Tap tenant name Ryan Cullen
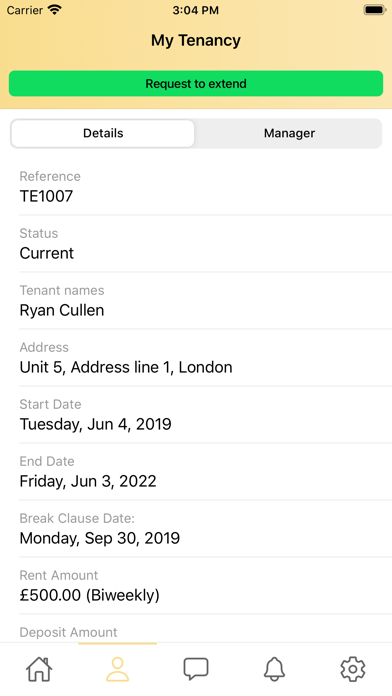Image resolution: width=392 pixels, height=696 pixels. [x=62, y=310]
